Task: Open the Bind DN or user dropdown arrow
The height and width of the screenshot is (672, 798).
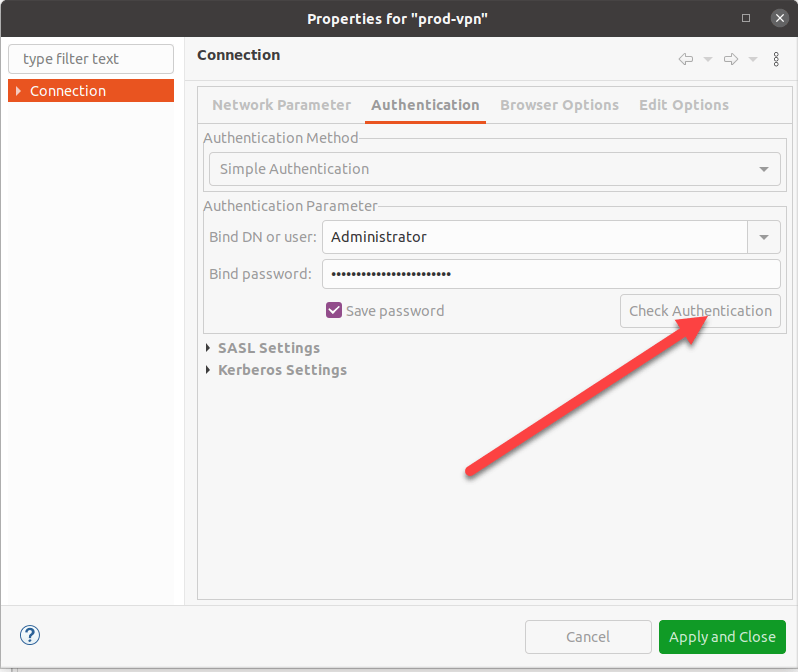Action: coord(764,237)
